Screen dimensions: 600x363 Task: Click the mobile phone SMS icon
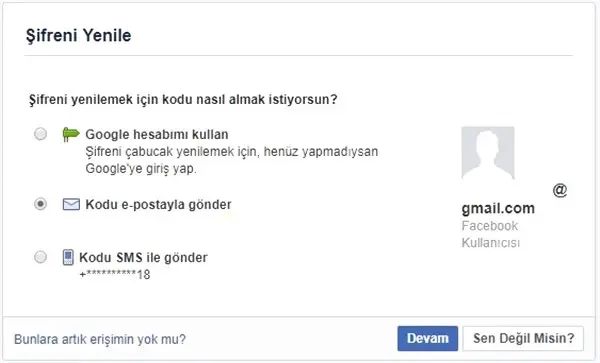coord(68,257)
